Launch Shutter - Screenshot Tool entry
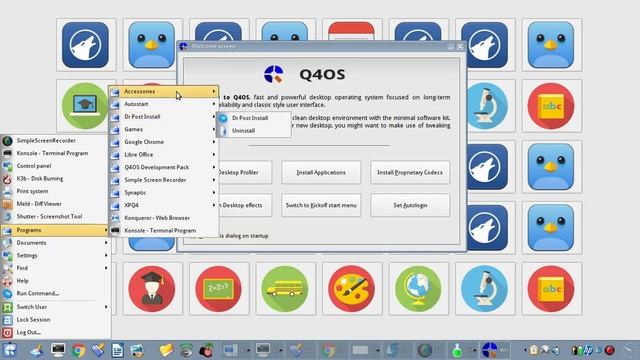Viewport: 640px width, 360px height. (55, 216)
